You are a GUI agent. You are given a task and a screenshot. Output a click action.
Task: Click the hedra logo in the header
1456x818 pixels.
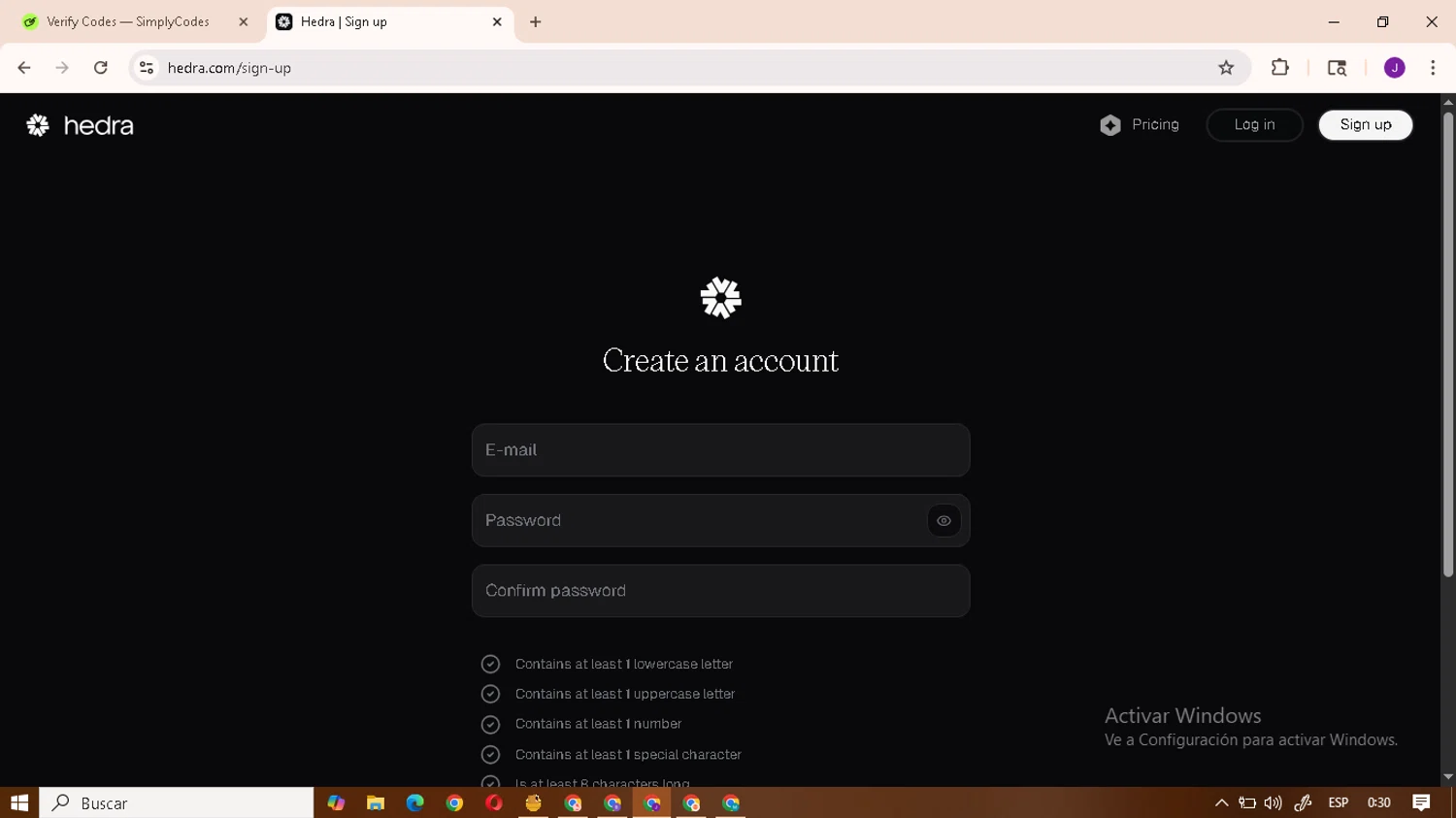click(x=80, y=125)
